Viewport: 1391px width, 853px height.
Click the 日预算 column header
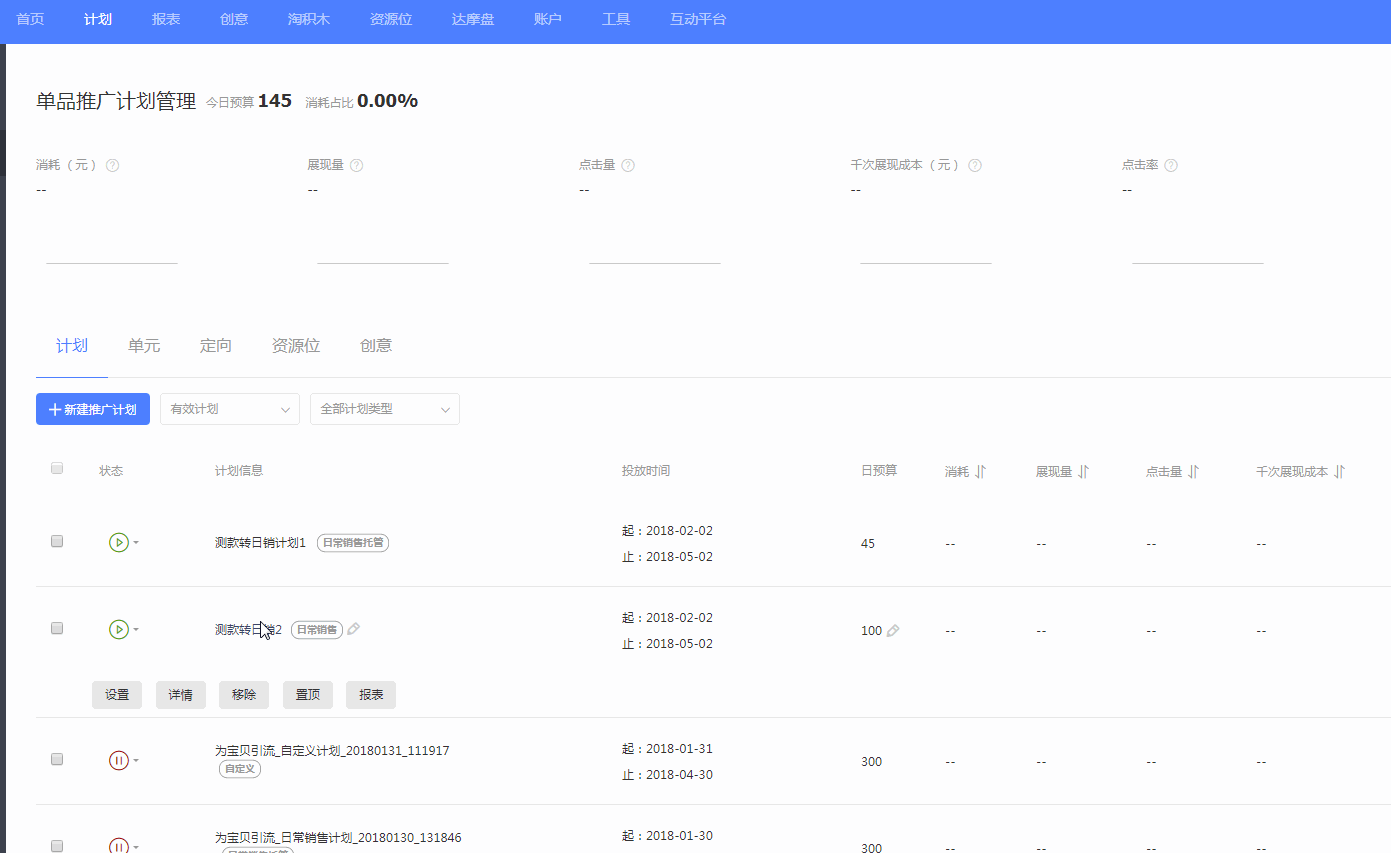879,470
